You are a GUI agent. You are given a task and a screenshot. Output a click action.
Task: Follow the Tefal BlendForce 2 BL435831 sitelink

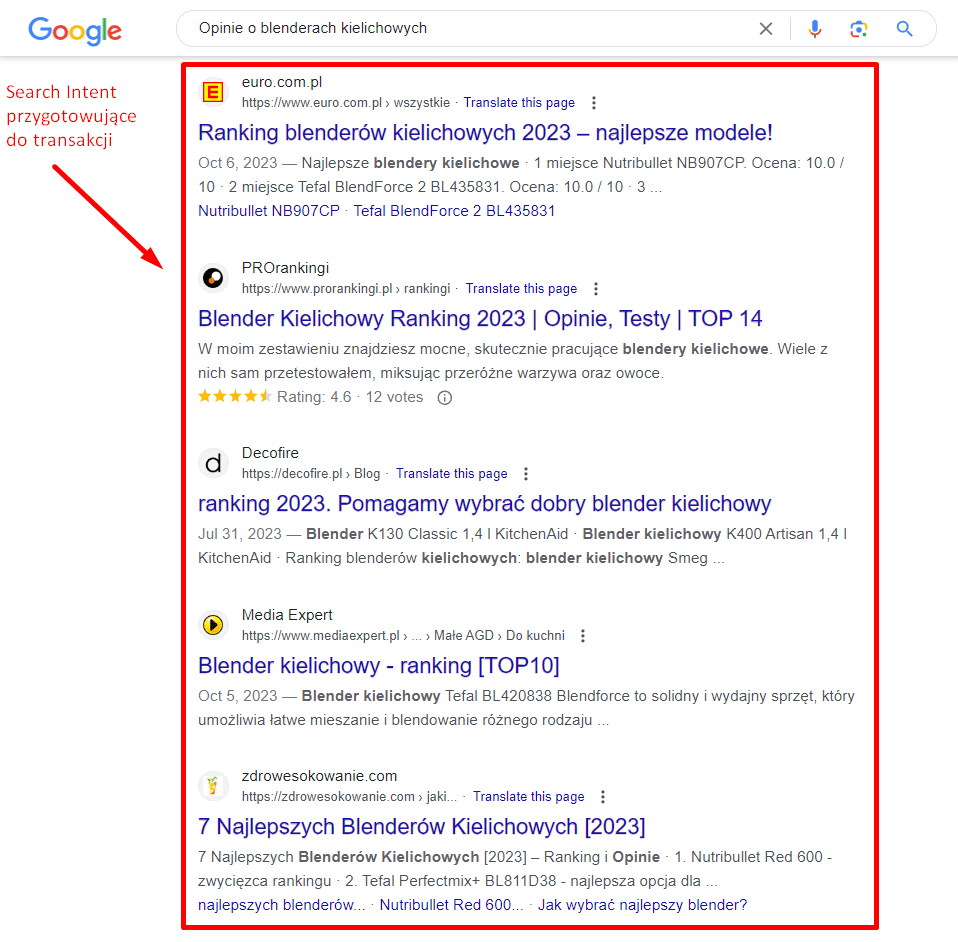pos(454,211)
